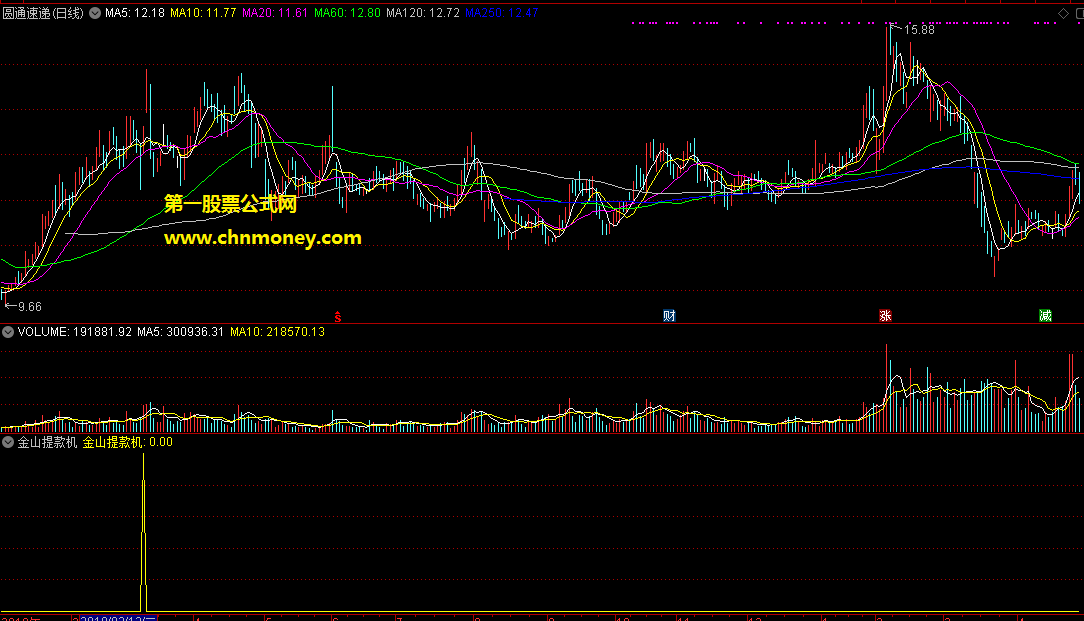Screen dimensions: 1084x621
Task: Click the volume MA5: 300936.31 label
Action: pos(180,332)
